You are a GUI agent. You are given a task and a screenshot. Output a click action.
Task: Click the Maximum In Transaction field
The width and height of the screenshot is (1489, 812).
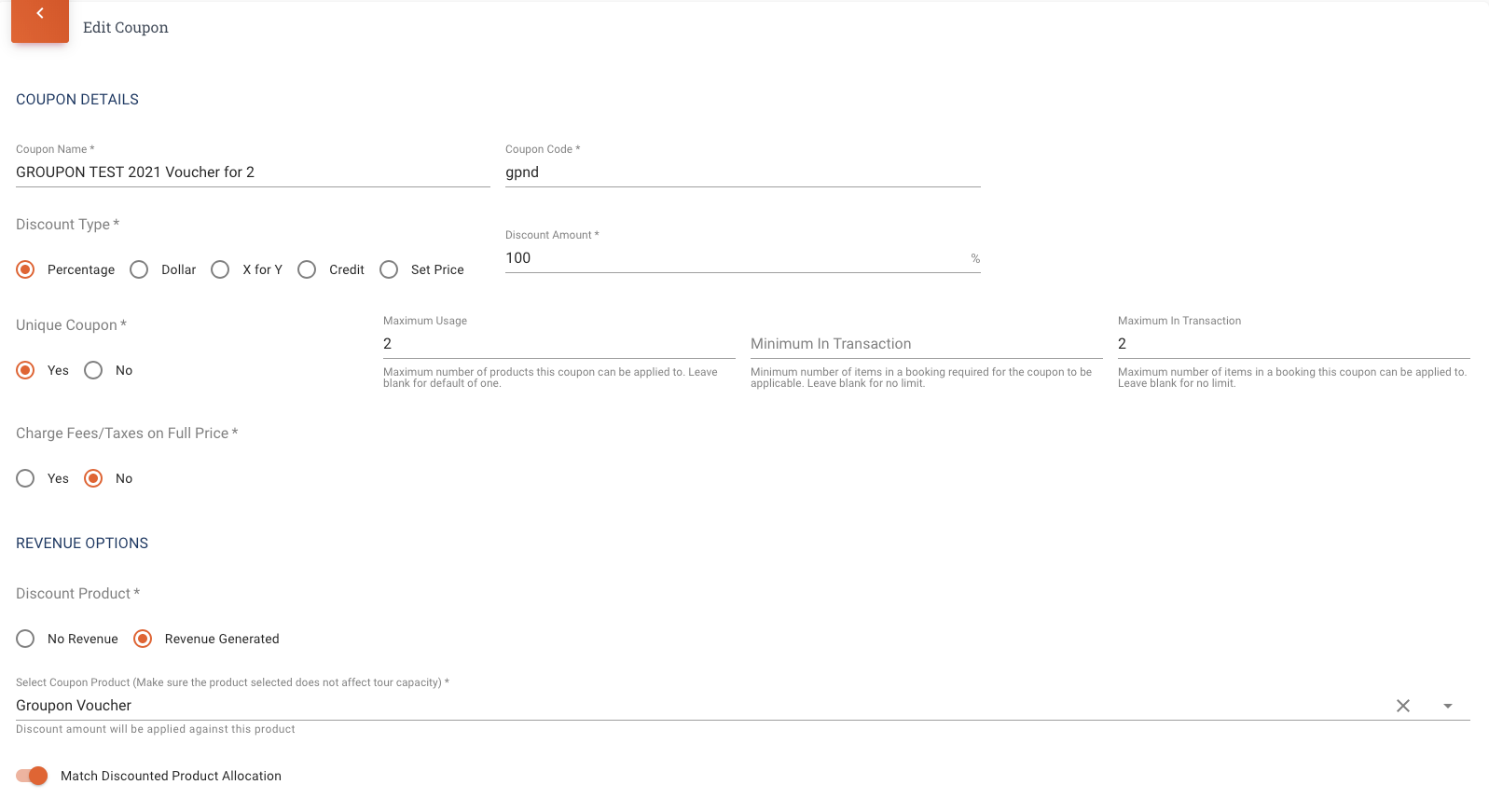pyautogui.click(x=1293, y=344)
